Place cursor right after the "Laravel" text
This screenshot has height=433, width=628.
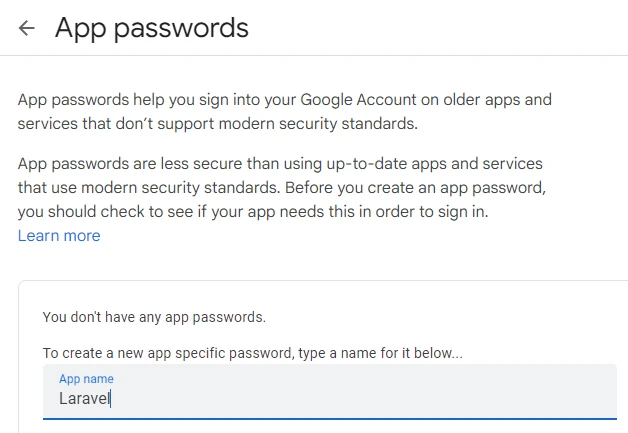tap(111, 398)
